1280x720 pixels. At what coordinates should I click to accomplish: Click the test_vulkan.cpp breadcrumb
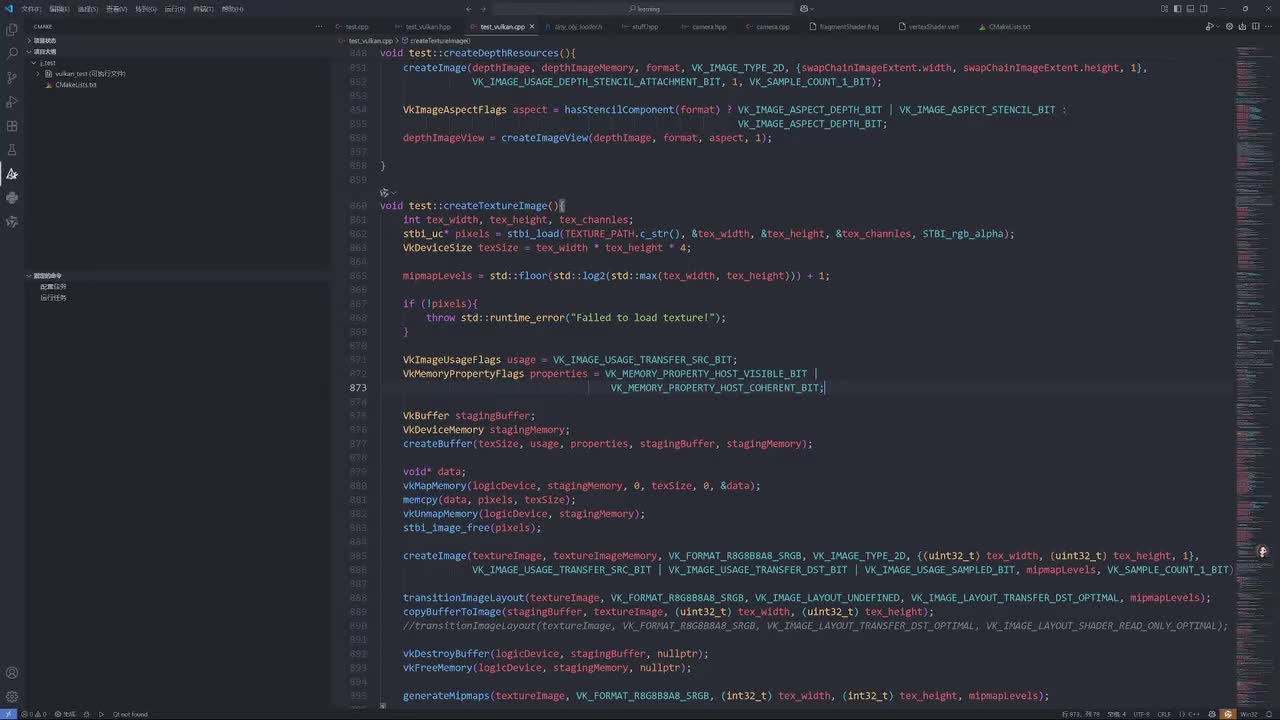(371, 41)
